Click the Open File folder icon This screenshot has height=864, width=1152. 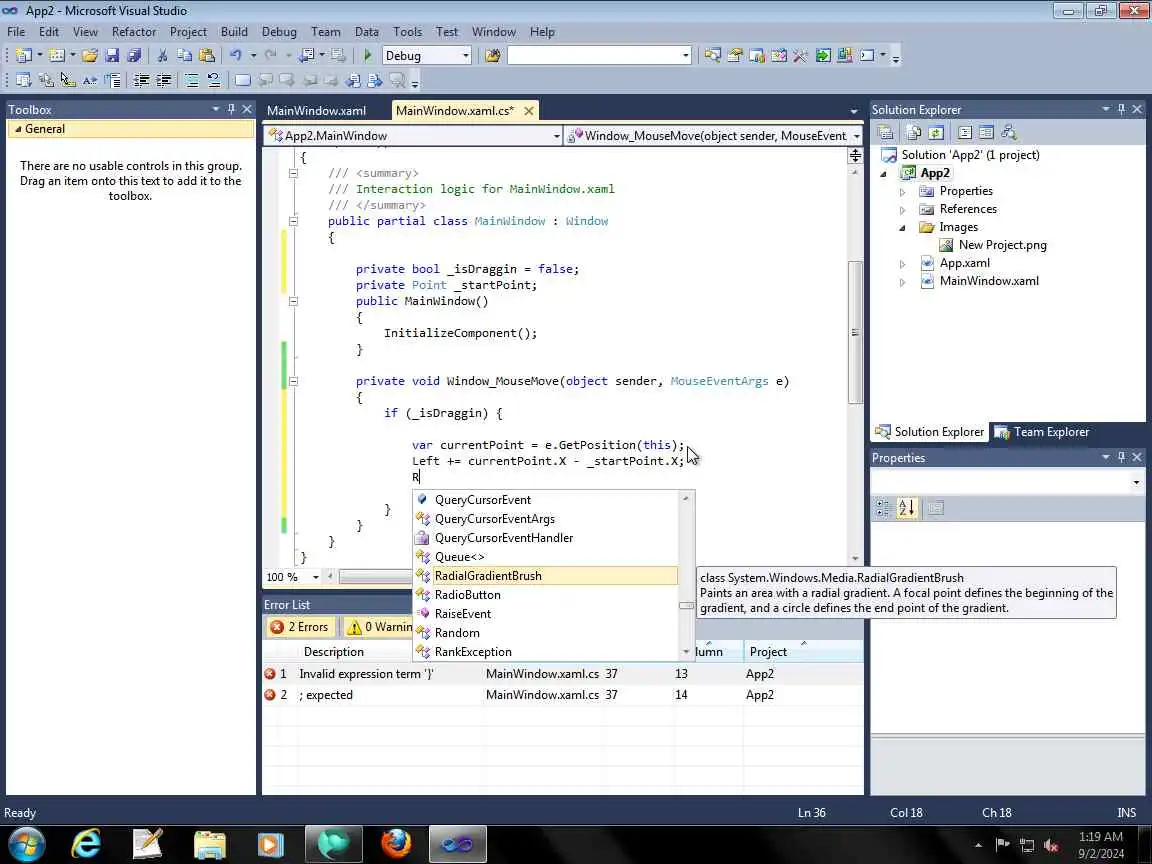click(90, 55)
